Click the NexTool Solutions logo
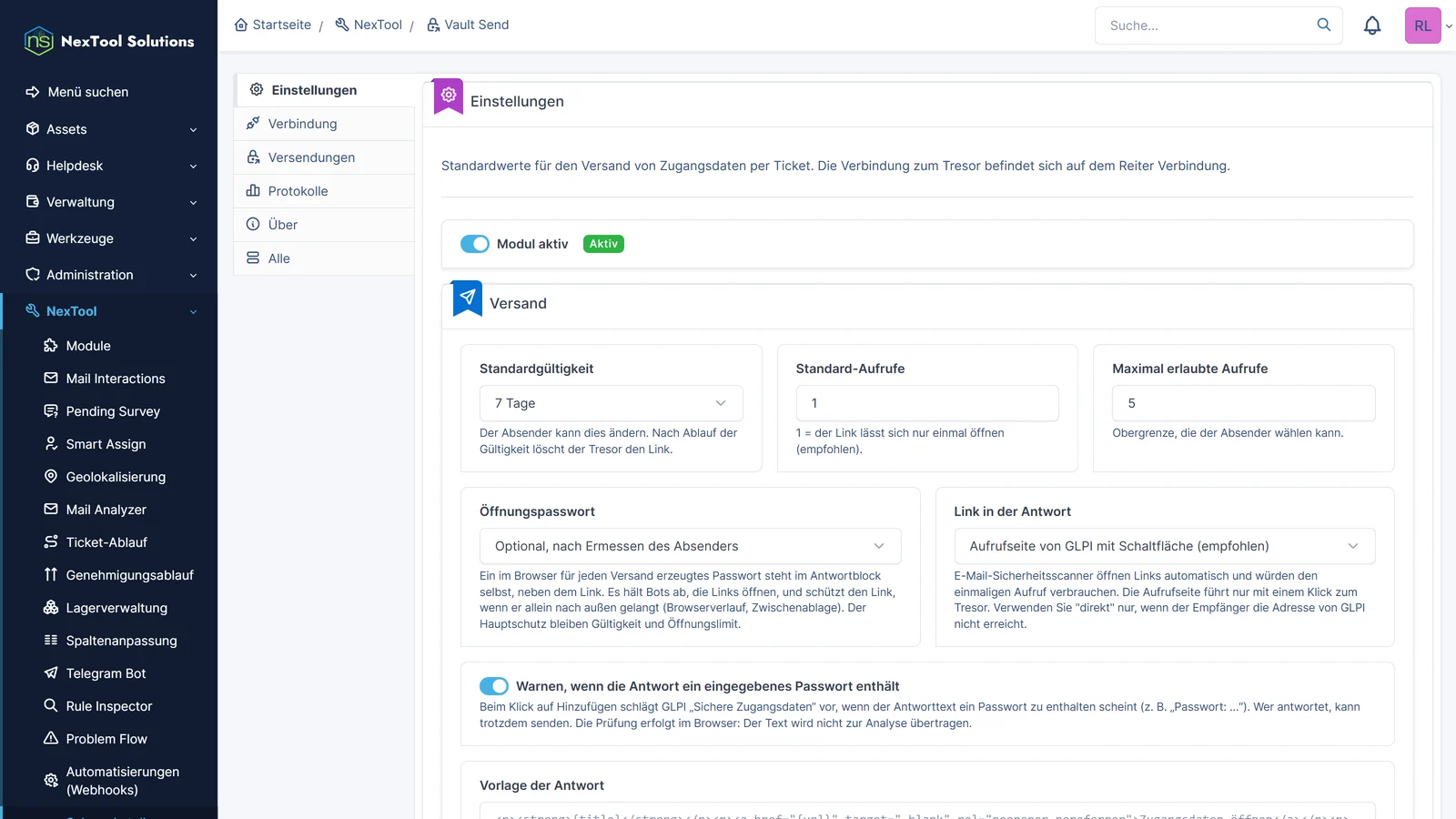 109,41
